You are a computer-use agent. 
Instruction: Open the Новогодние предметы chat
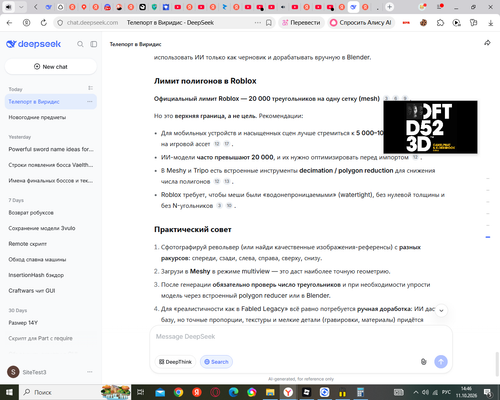[51, 117]
